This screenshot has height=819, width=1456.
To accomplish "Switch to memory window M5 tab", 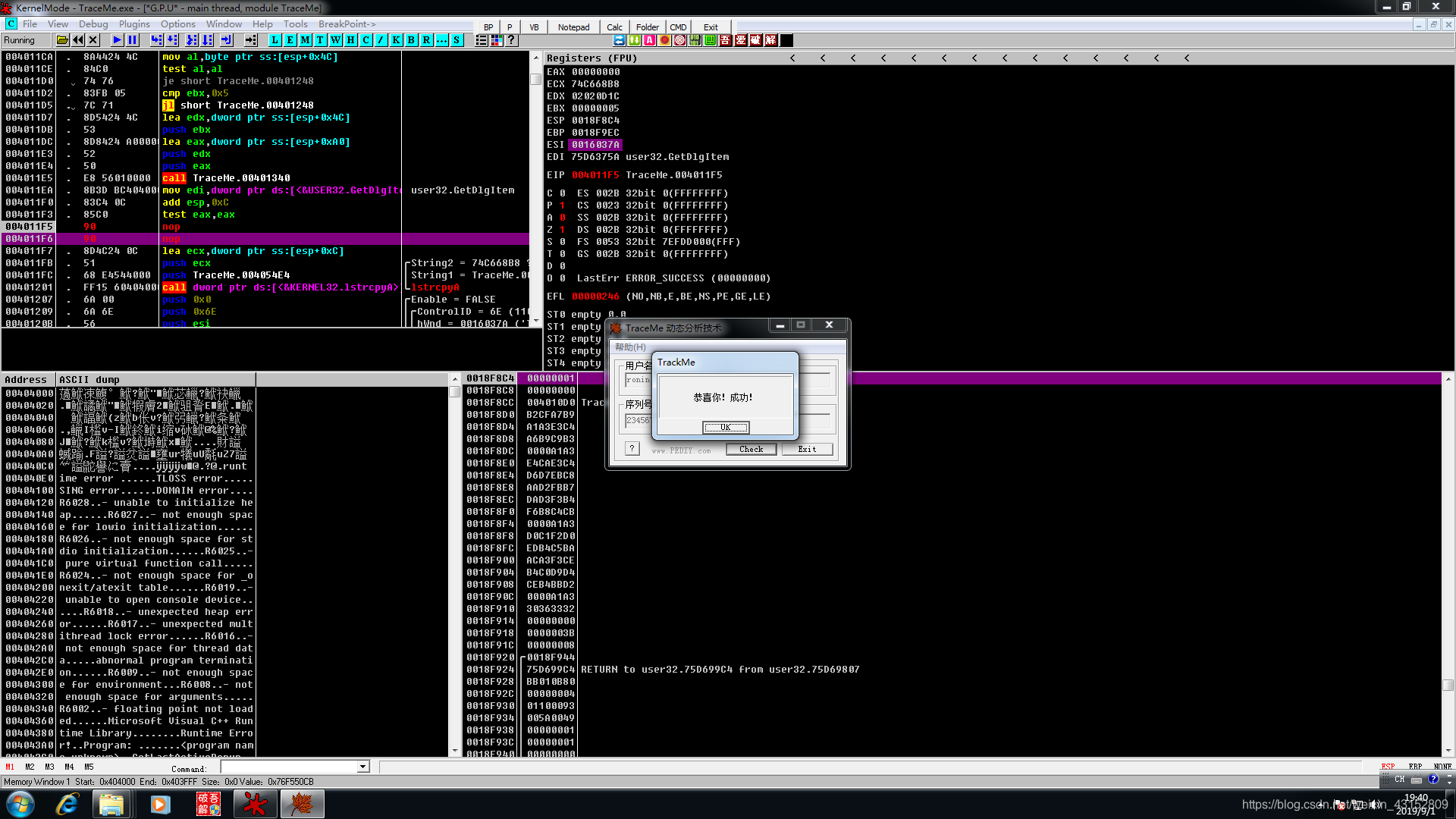I will [x=89, y=767].
